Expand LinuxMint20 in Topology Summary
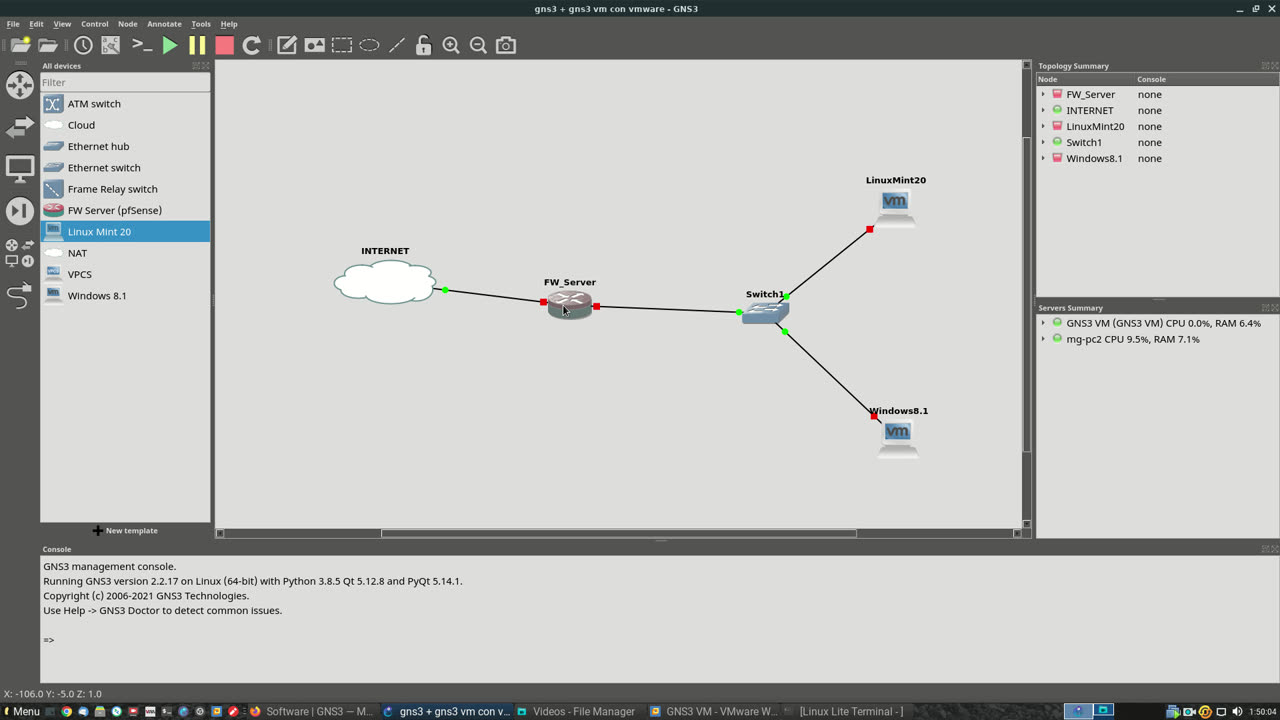1280x720 pixels. [x=1043, y=127]
